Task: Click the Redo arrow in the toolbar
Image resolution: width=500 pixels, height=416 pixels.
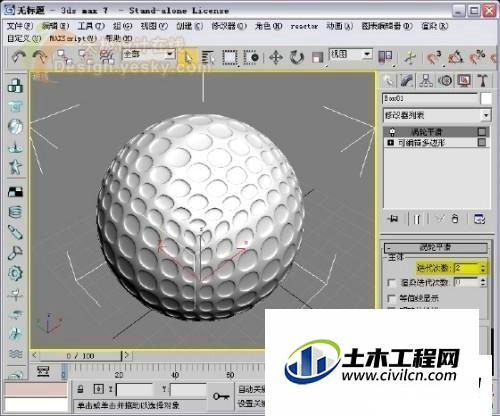Action: (x=40, y=57)
